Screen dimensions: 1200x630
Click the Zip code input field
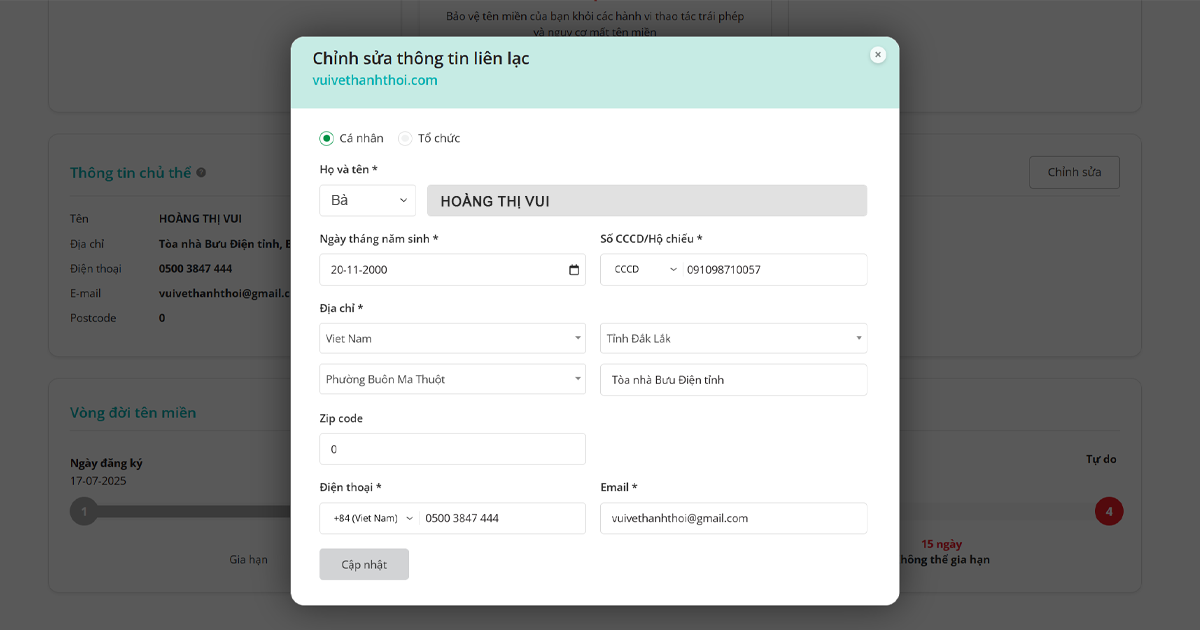[x=452, y=448]
